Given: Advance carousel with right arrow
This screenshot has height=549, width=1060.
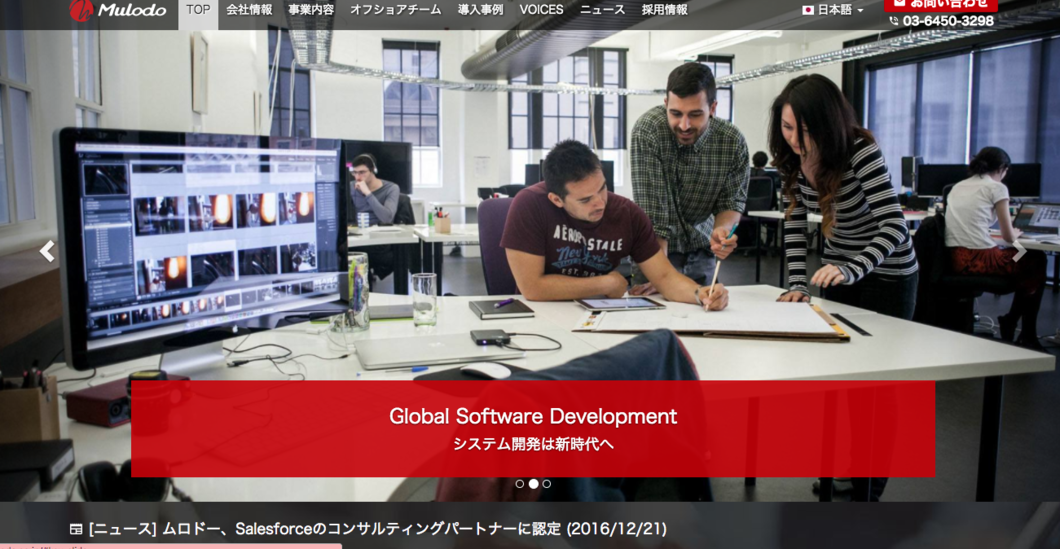Looking at the screenshot, I should [x=1018, y=252].
